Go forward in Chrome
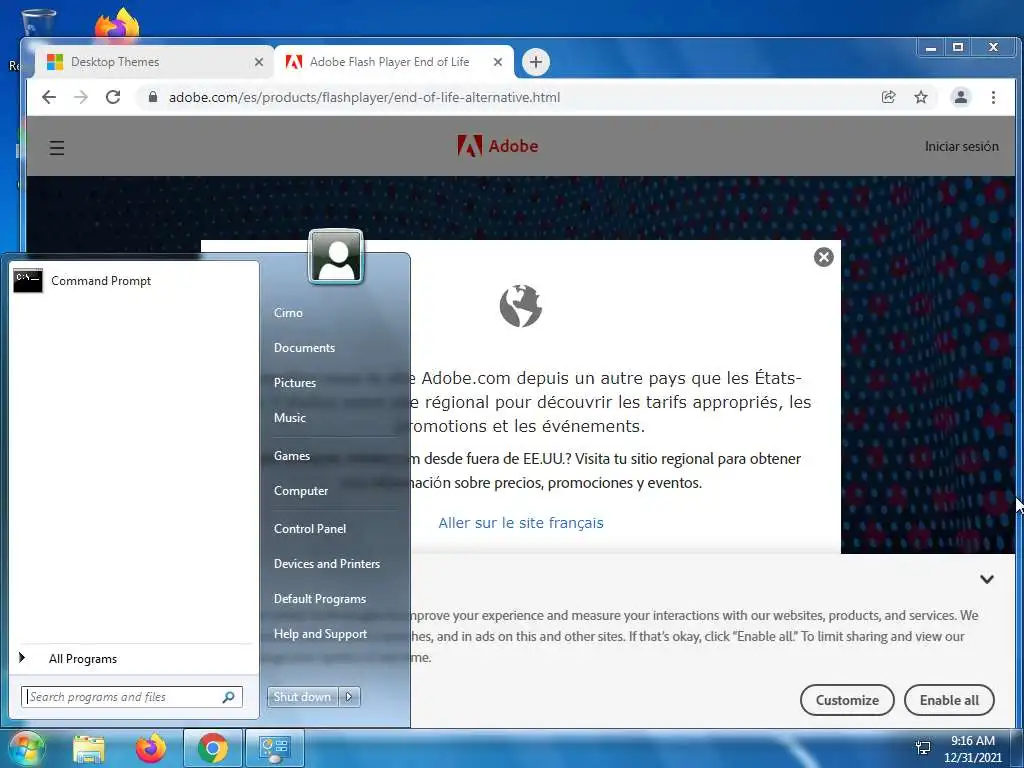Image resolution: width=1024 pixels, height=768 pixels. pyautogui.click(x=81, y=97)
